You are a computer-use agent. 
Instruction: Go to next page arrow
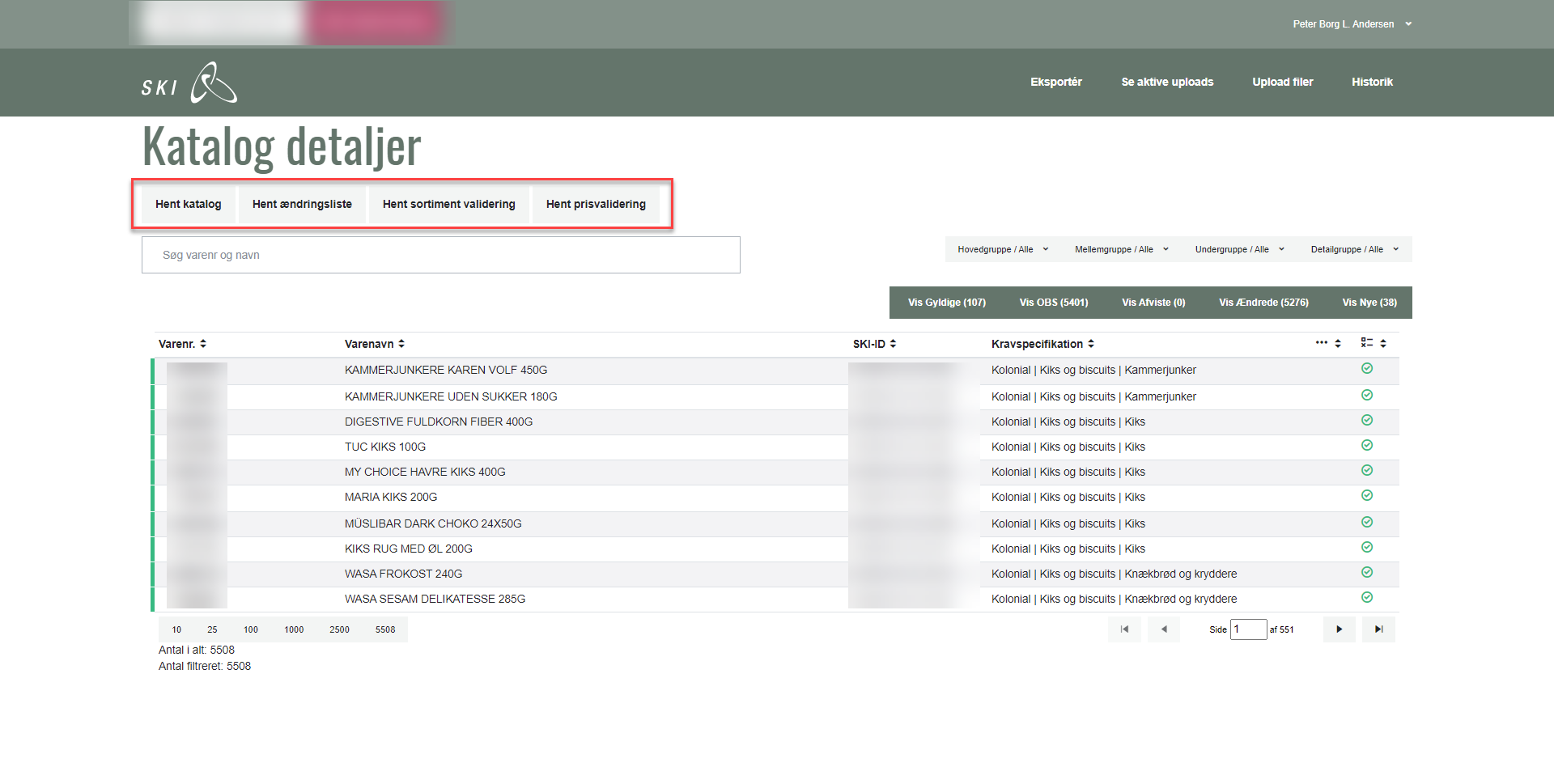click(x=1339, y=629)
